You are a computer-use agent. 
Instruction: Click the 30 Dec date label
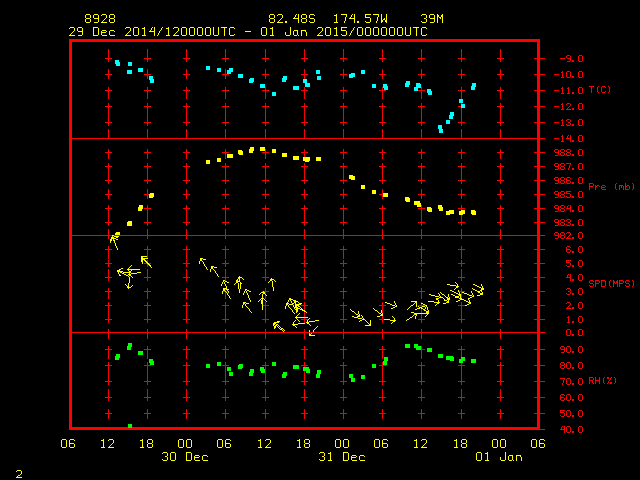(184, 457)
